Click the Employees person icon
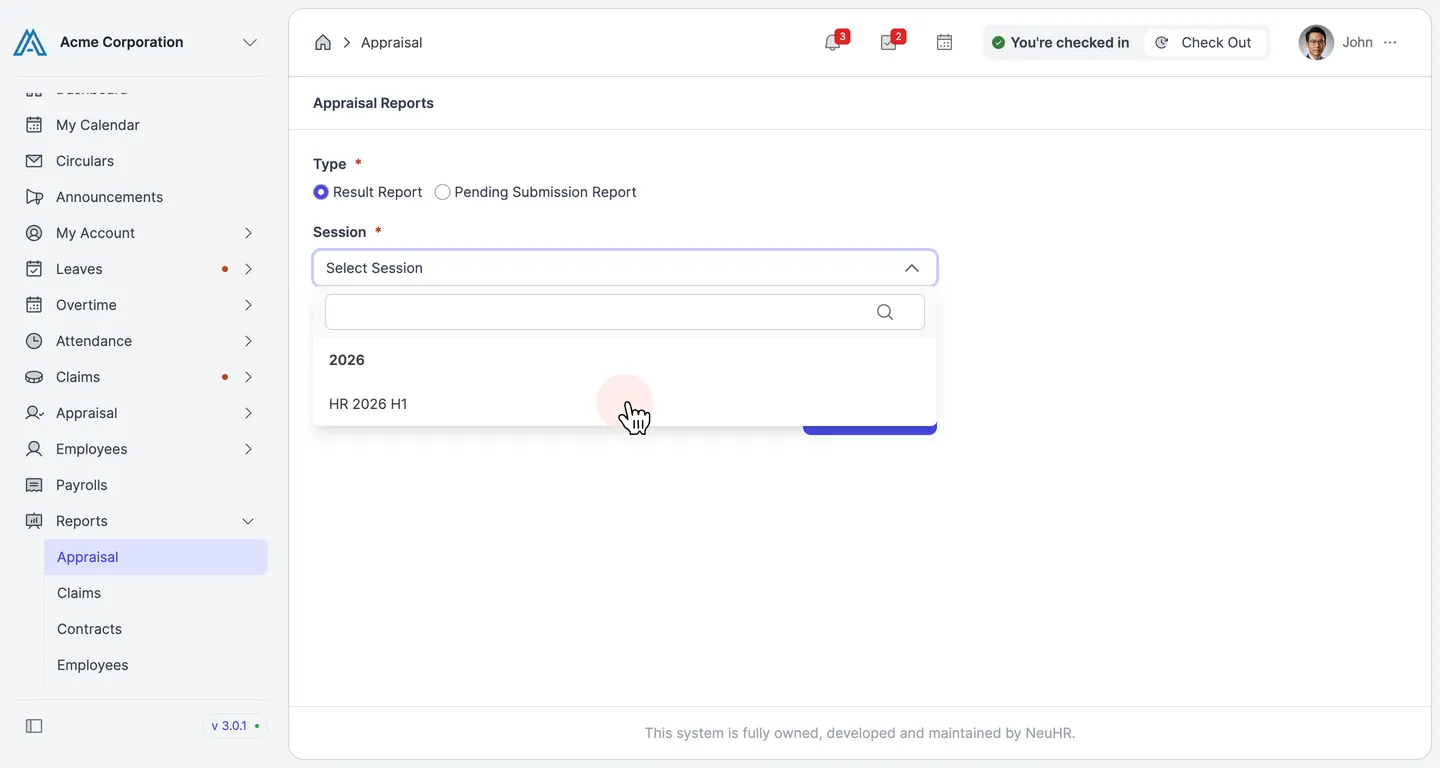Viewport: 1440px width, 768px height. tap(34, 449)
